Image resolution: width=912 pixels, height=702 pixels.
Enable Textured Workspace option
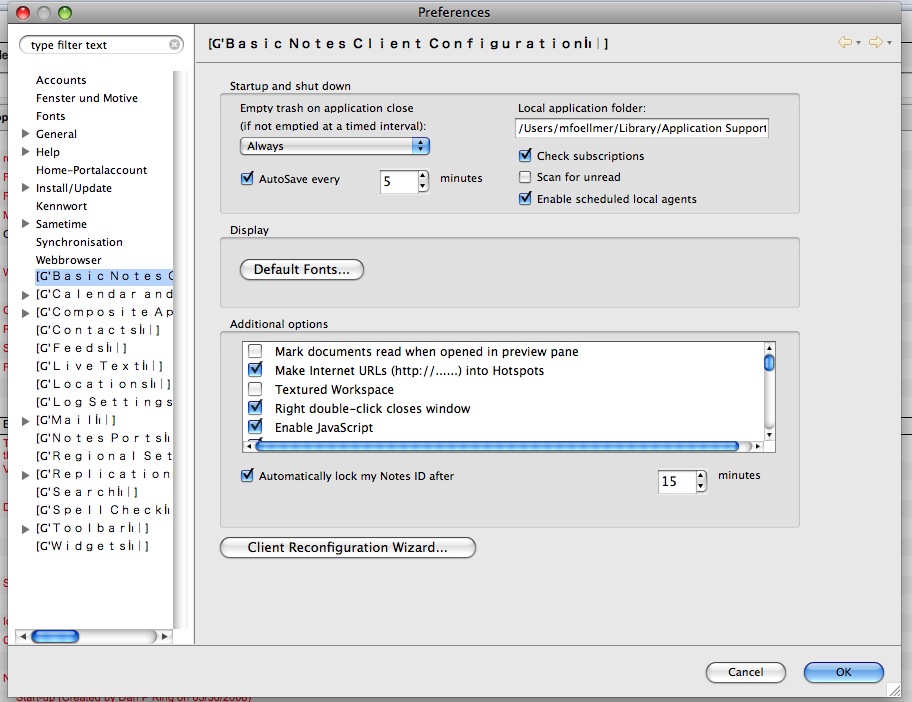(255, 389)
